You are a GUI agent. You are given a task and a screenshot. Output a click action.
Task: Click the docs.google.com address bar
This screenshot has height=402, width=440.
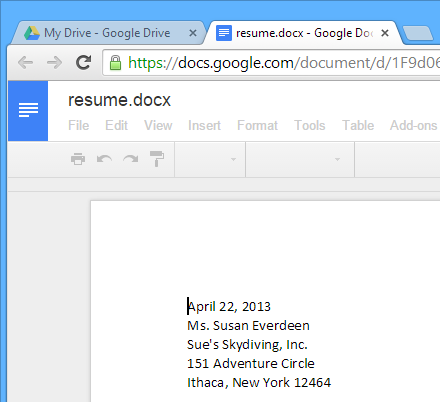tap(271, 63)
